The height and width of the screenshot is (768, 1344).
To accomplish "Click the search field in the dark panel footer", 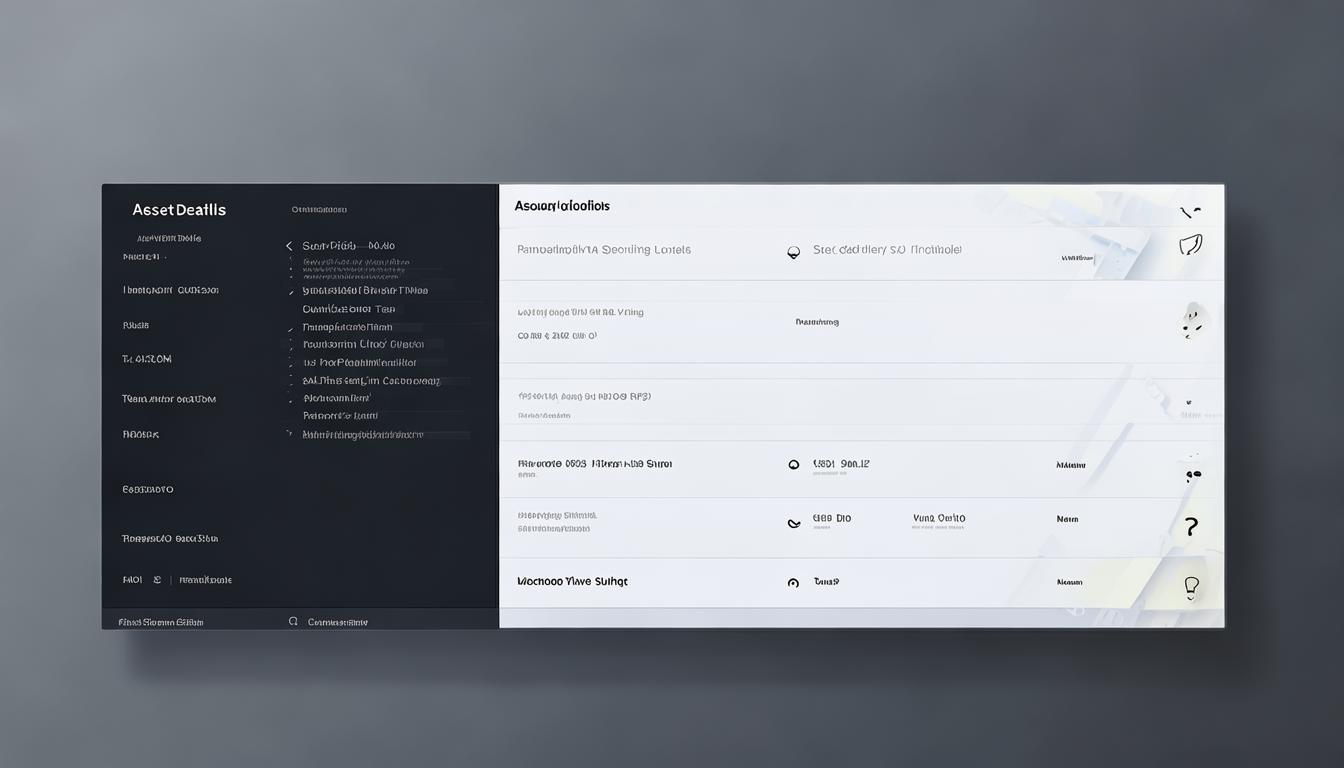I will 338,622.
